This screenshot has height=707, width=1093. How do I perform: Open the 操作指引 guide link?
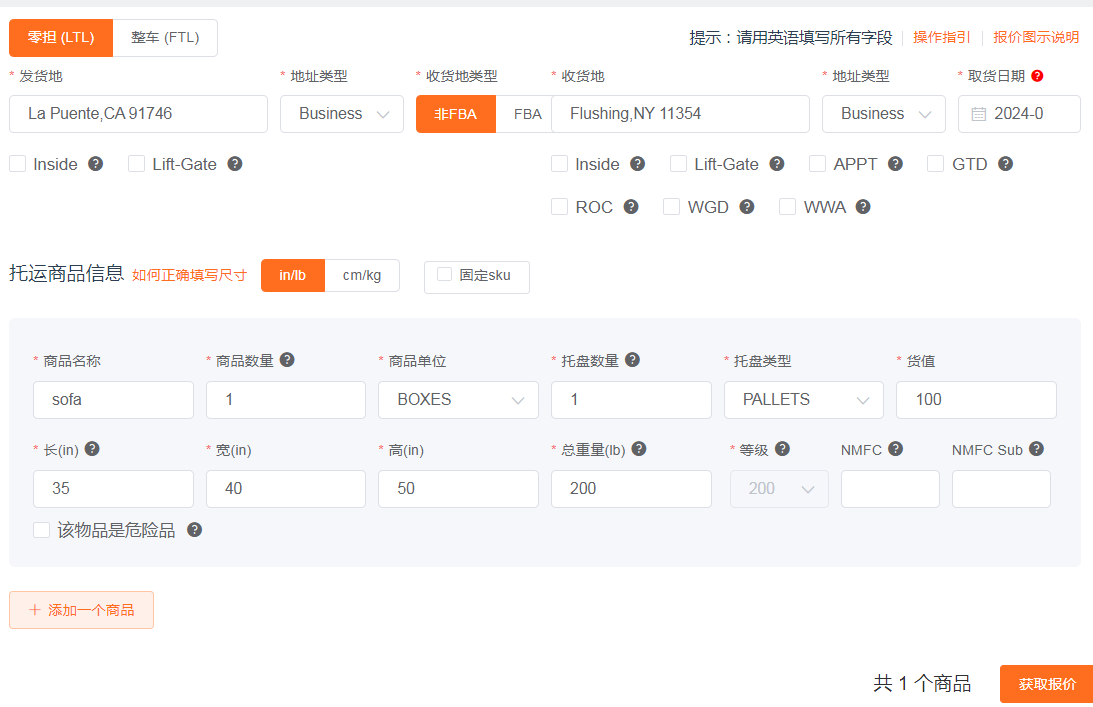[x=941, y=37]
